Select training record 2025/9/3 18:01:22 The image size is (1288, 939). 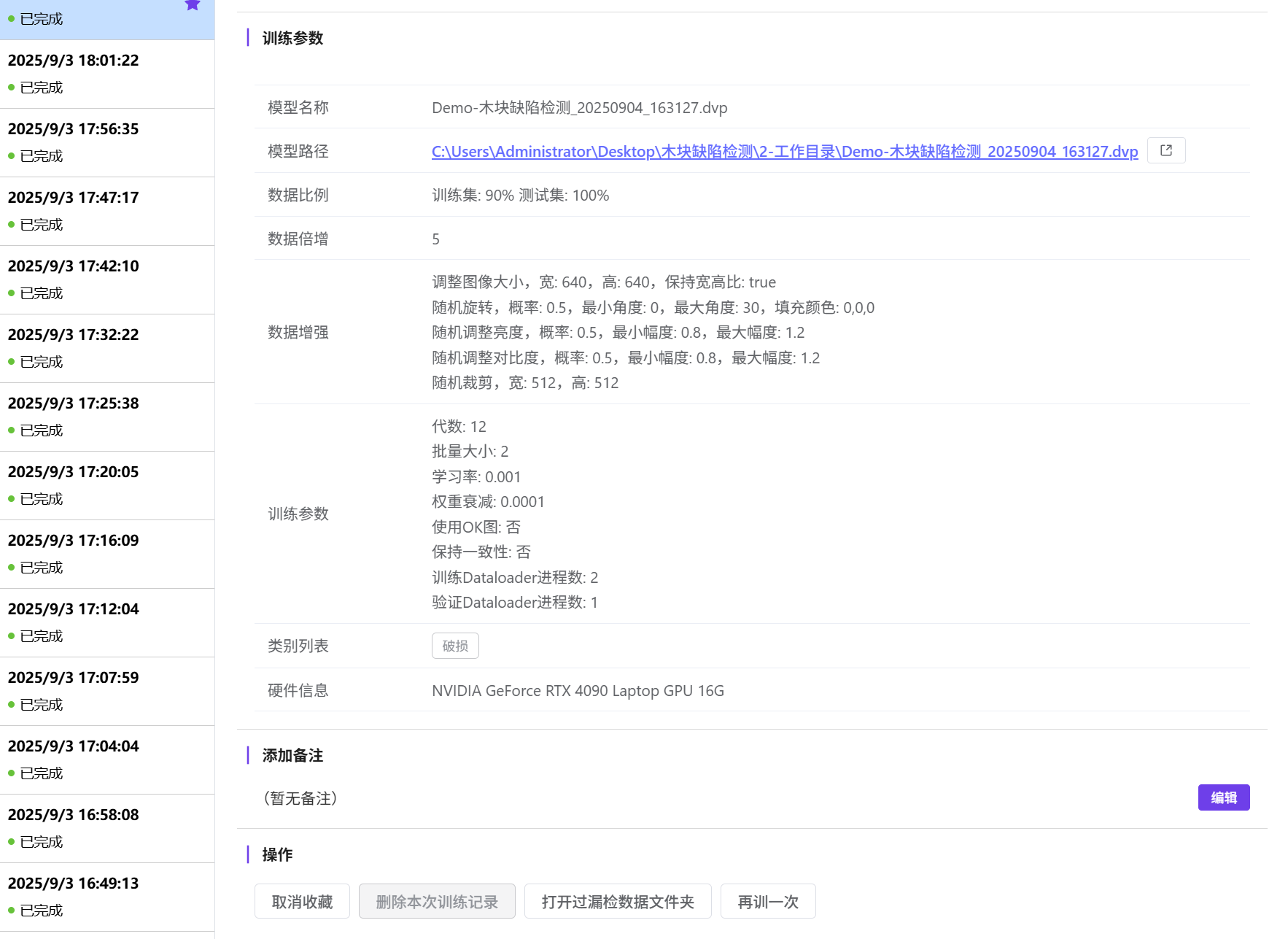tap(107, 74)
